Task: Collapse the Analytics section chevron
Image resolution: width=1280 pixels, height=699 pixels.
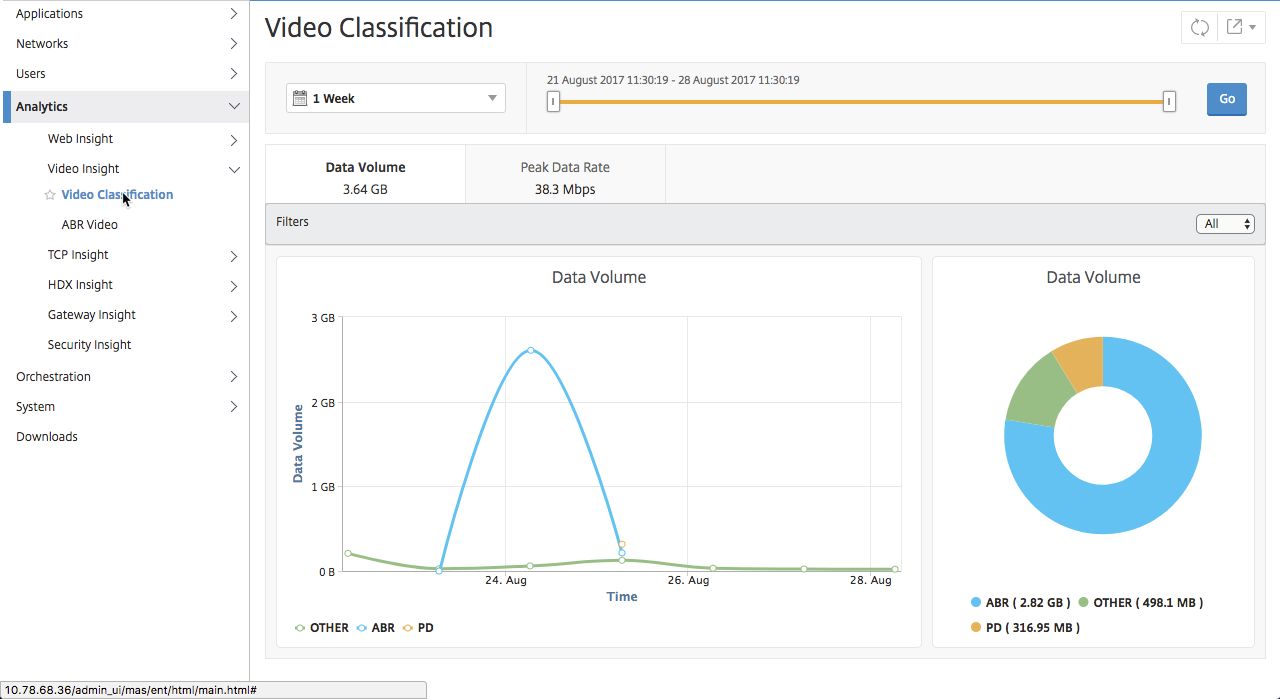Action: click(x=234, y=107)
